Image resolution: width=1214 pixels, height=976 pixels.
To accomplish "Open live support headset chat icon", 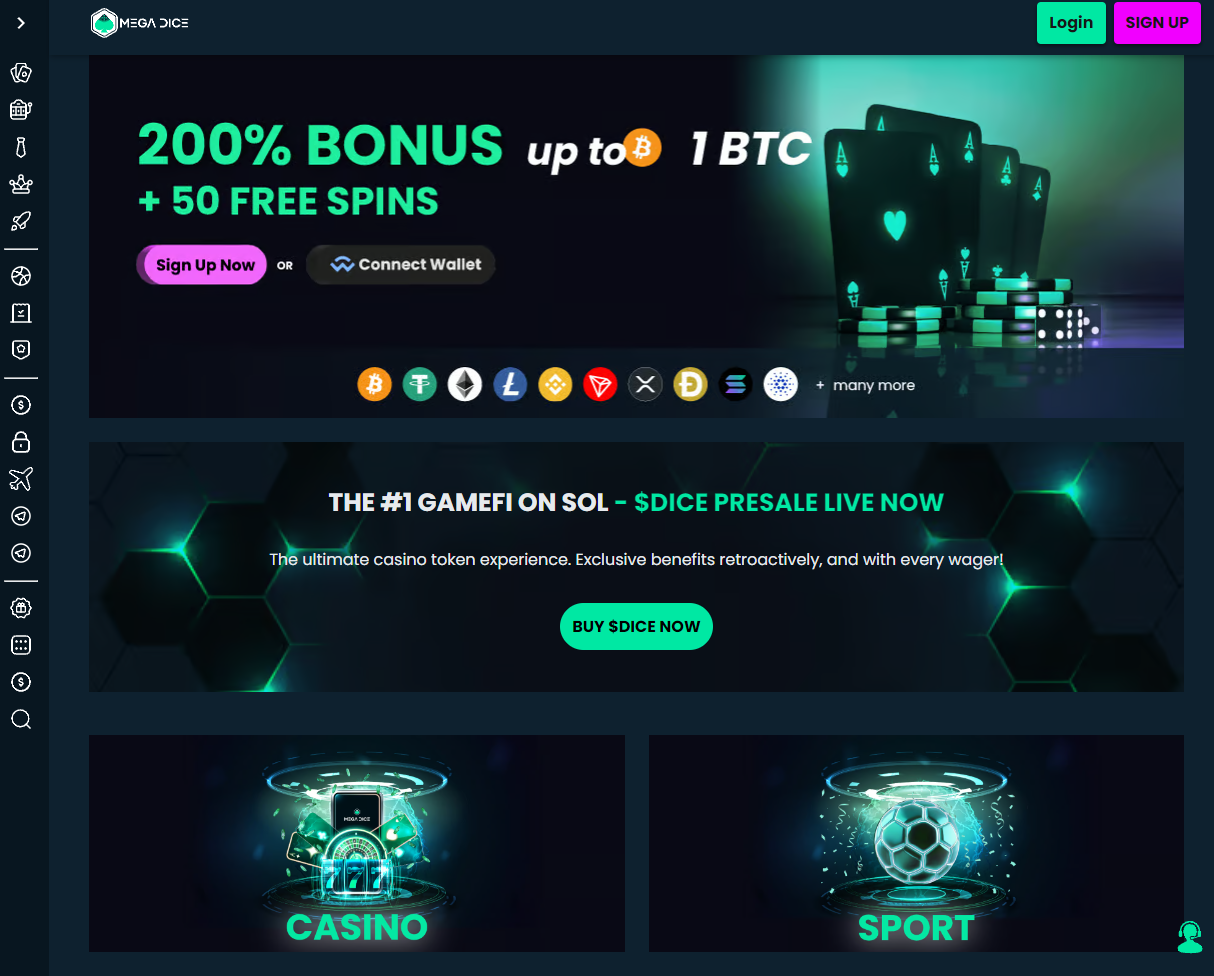I will [1189, 937].
